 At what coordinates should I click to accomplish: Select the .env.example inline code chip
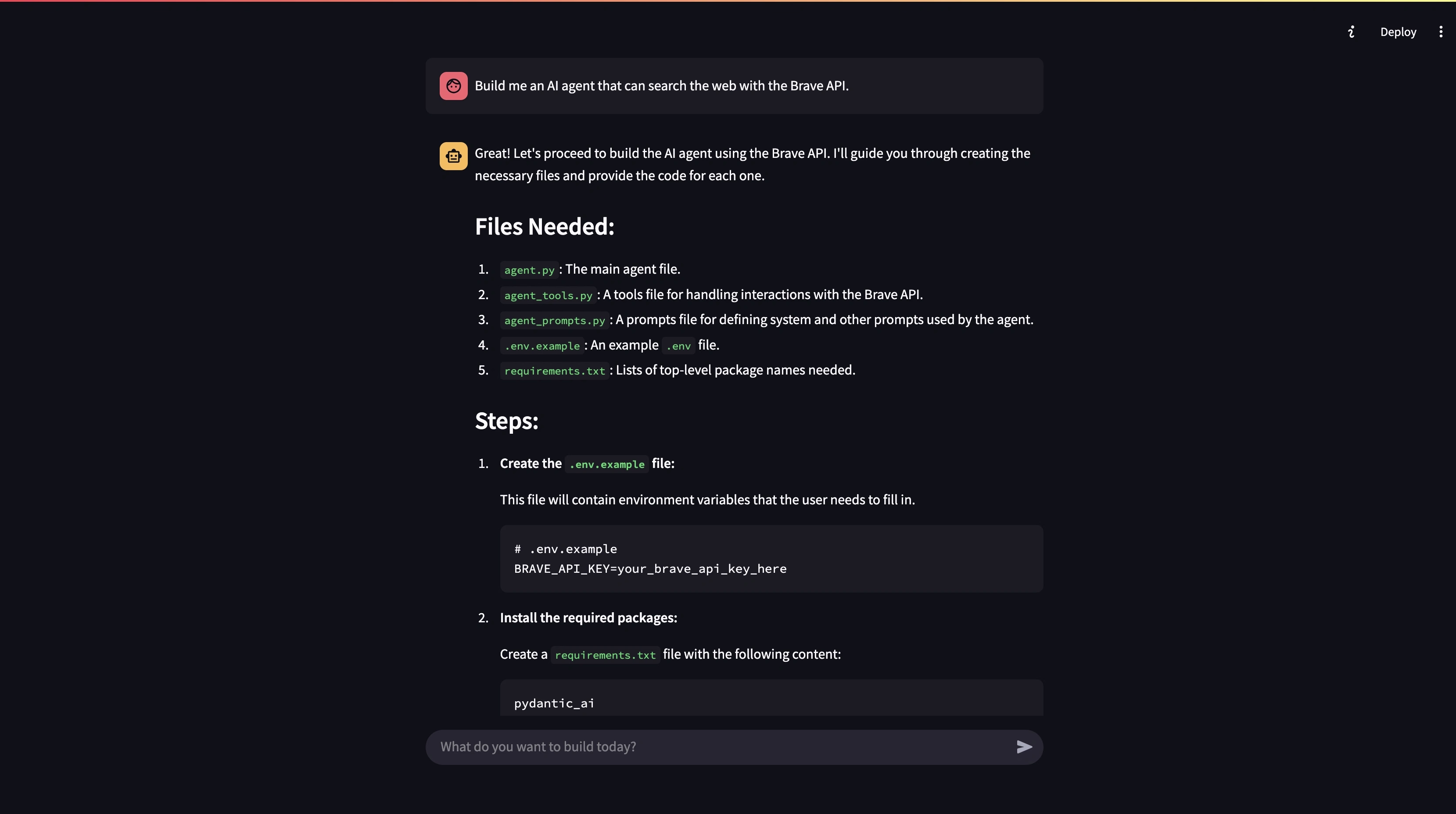coord(542,345)
